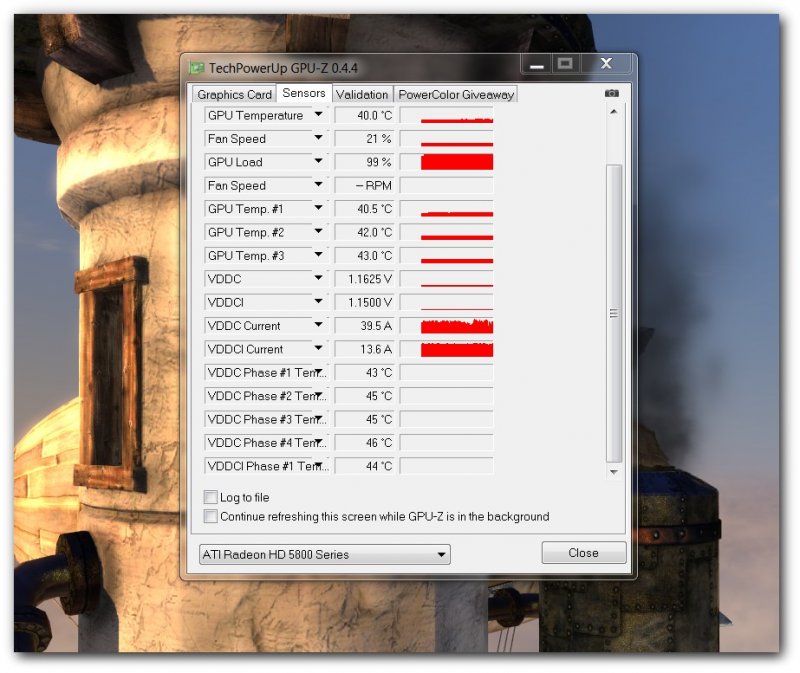Click the Close button

pos(584,553)
